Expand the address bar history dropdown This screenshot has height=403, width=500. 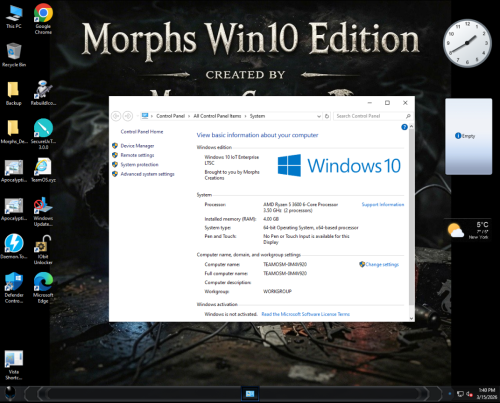point(319,116)
